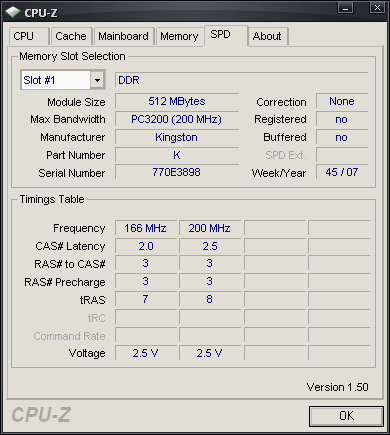This screenshot has width=390, height=435.
Task: Click the 166 MHz column voltage 2.5 V
Action: (146, 353)
